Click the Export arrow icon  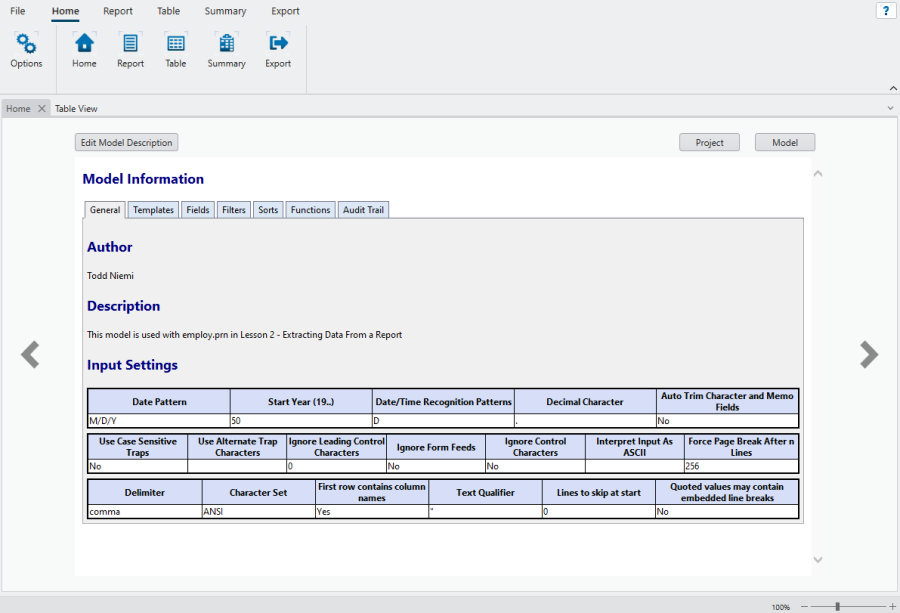click(x=278, y=44)
